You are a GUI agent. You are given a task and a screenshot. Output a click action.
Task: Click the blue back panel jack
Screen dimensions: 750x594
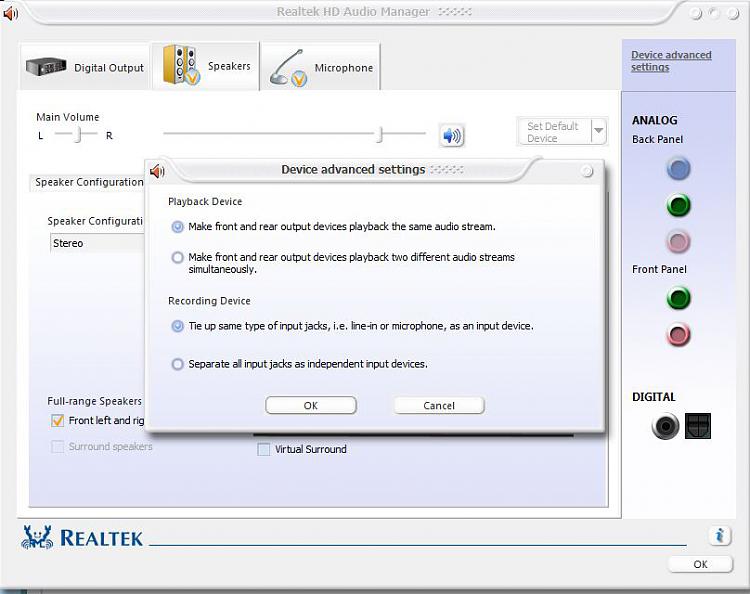[678, 168]
